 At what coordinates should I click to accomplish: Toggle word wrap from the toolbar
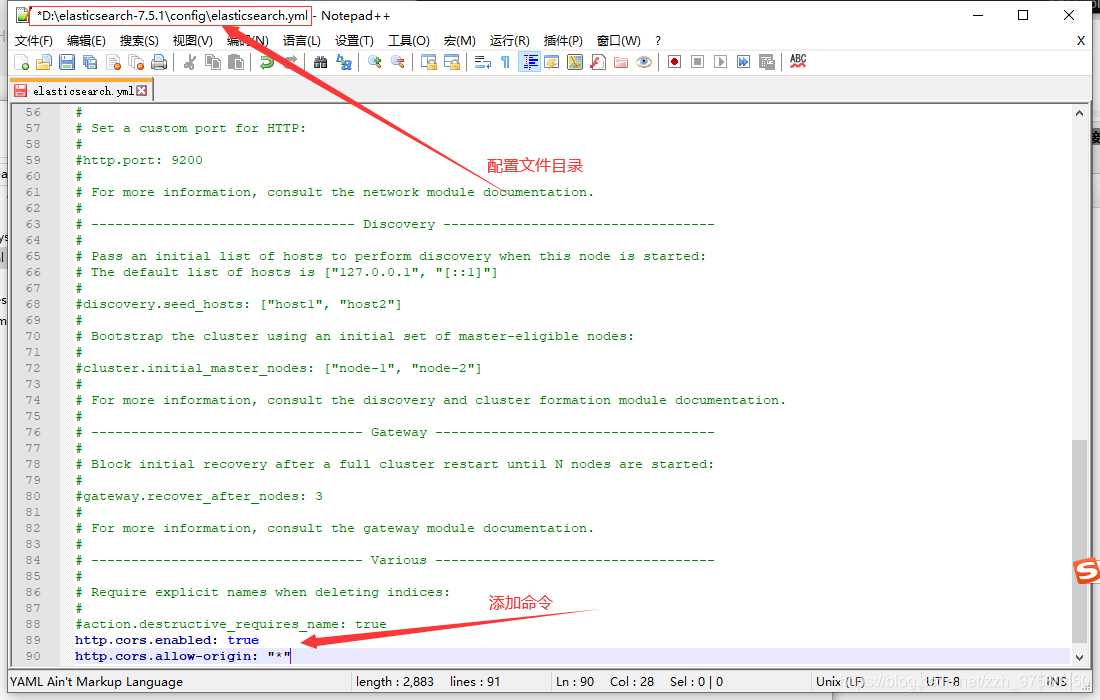click(x=483, y=62)
